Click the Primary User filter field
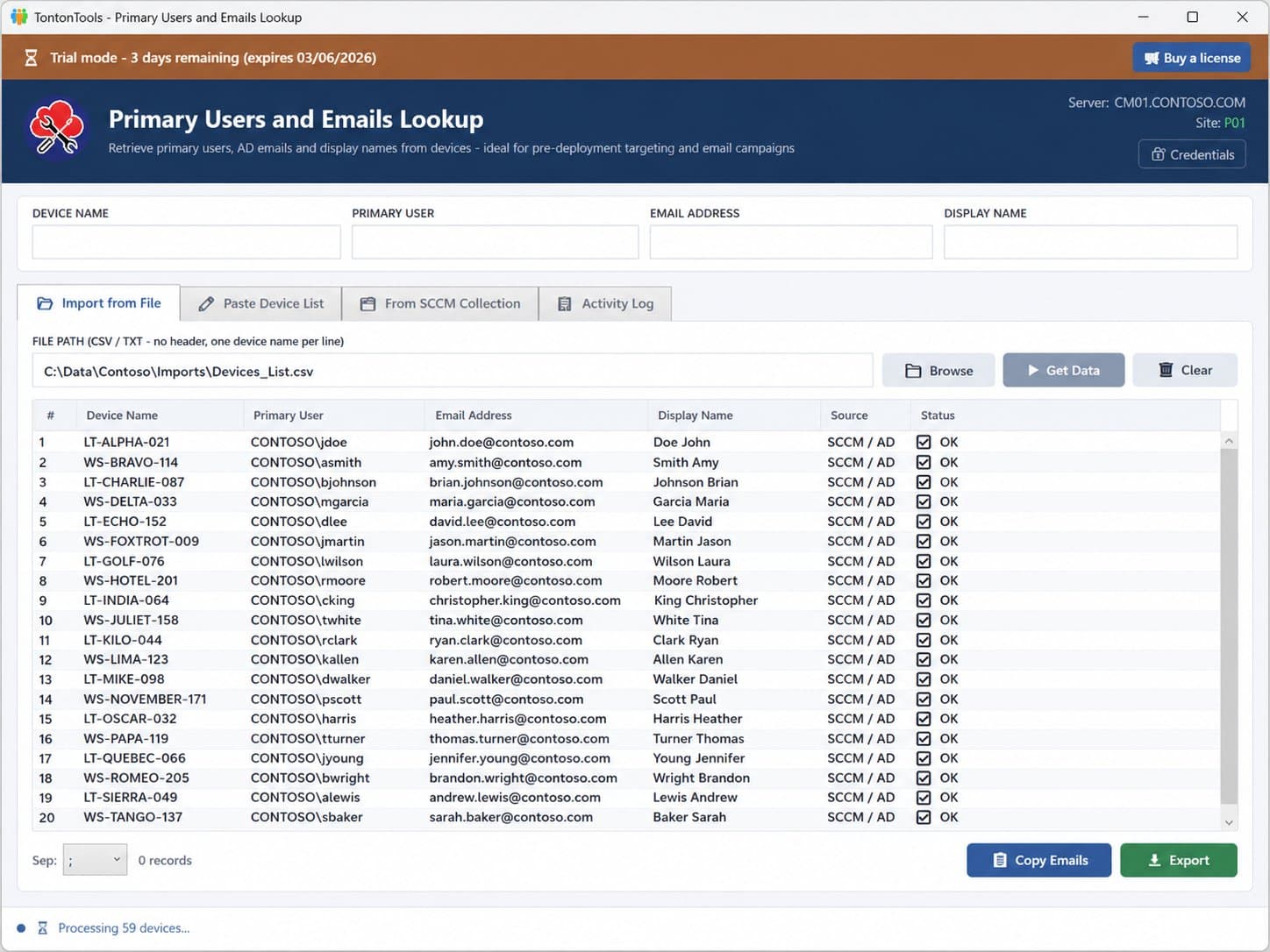1270x952 pixels. click(496, 242)
